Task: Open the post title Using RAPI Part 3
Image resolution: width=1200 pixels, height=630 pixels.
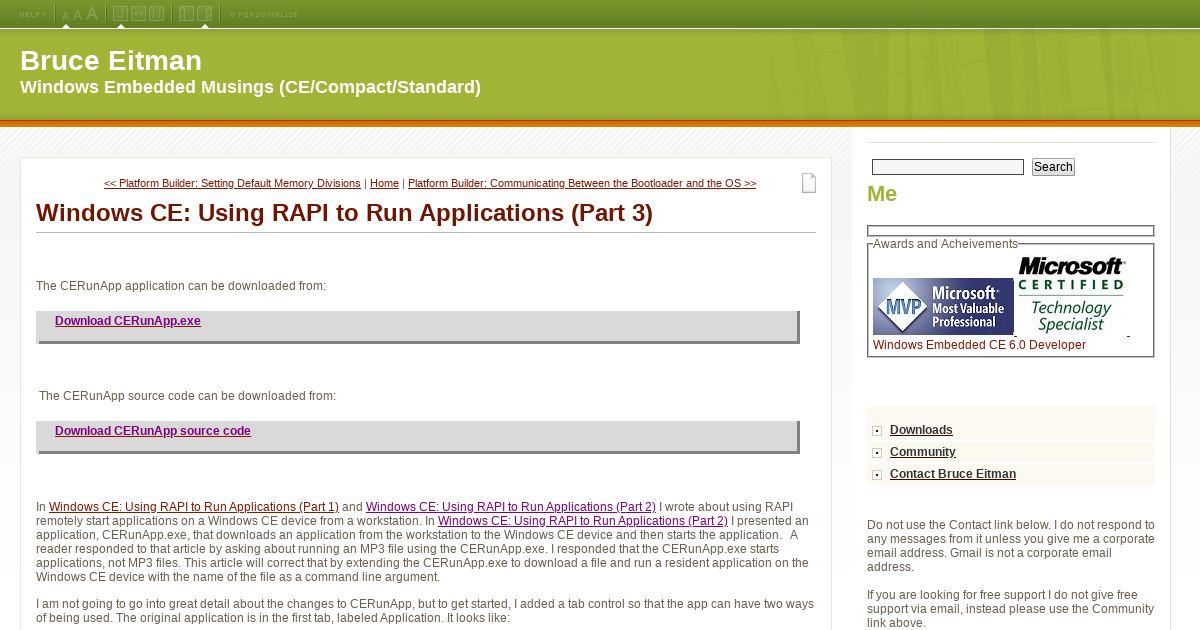Action: tap(344, 213)
